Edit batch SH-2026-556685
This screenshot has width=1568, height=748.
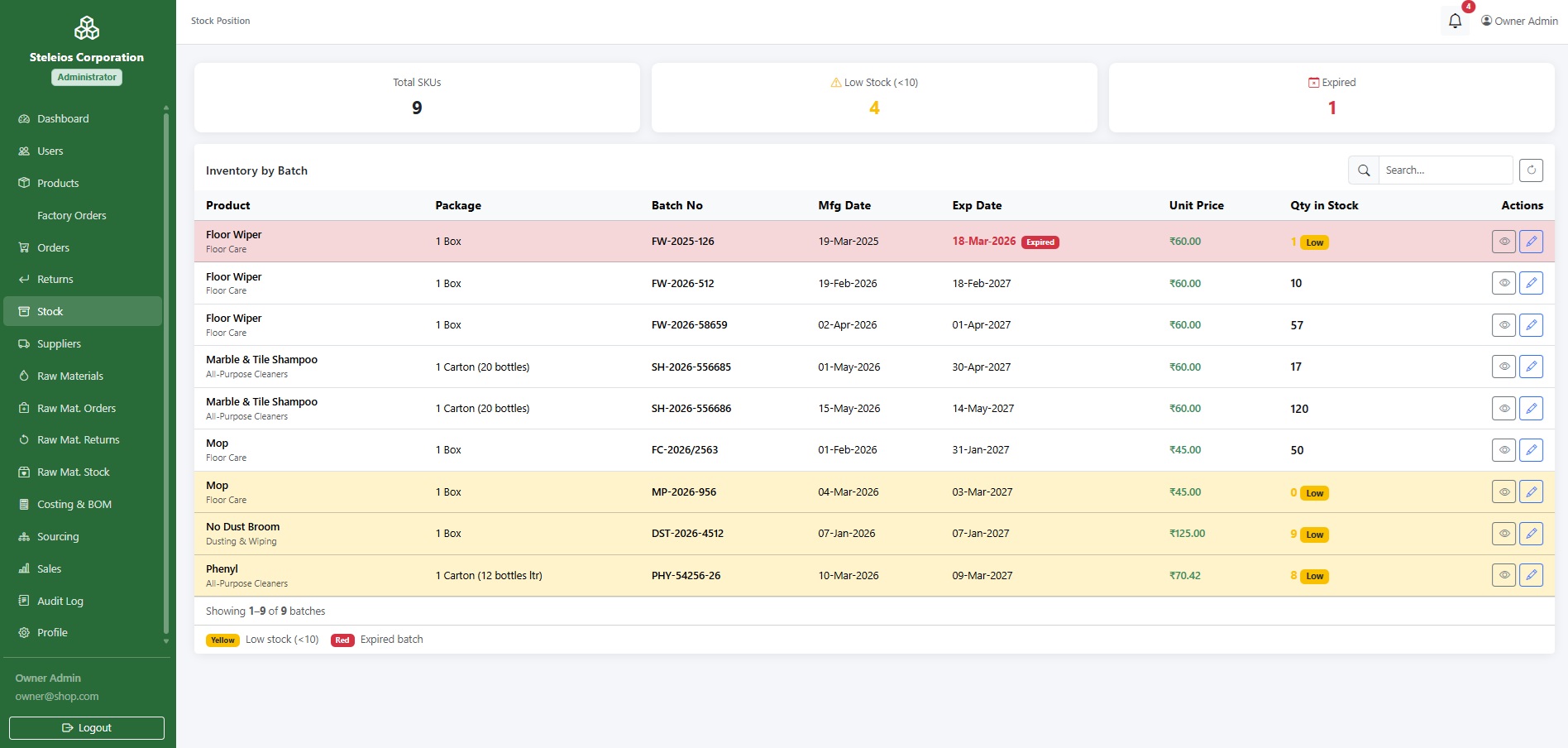(1531, 367)
